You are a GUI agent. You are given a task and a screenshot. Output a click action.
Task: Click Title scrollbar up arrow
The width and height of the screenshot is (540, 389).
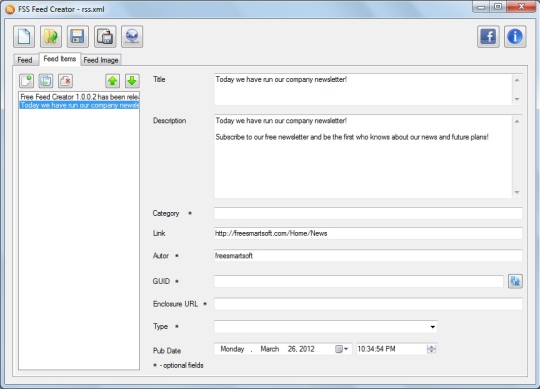click(517, 80)
